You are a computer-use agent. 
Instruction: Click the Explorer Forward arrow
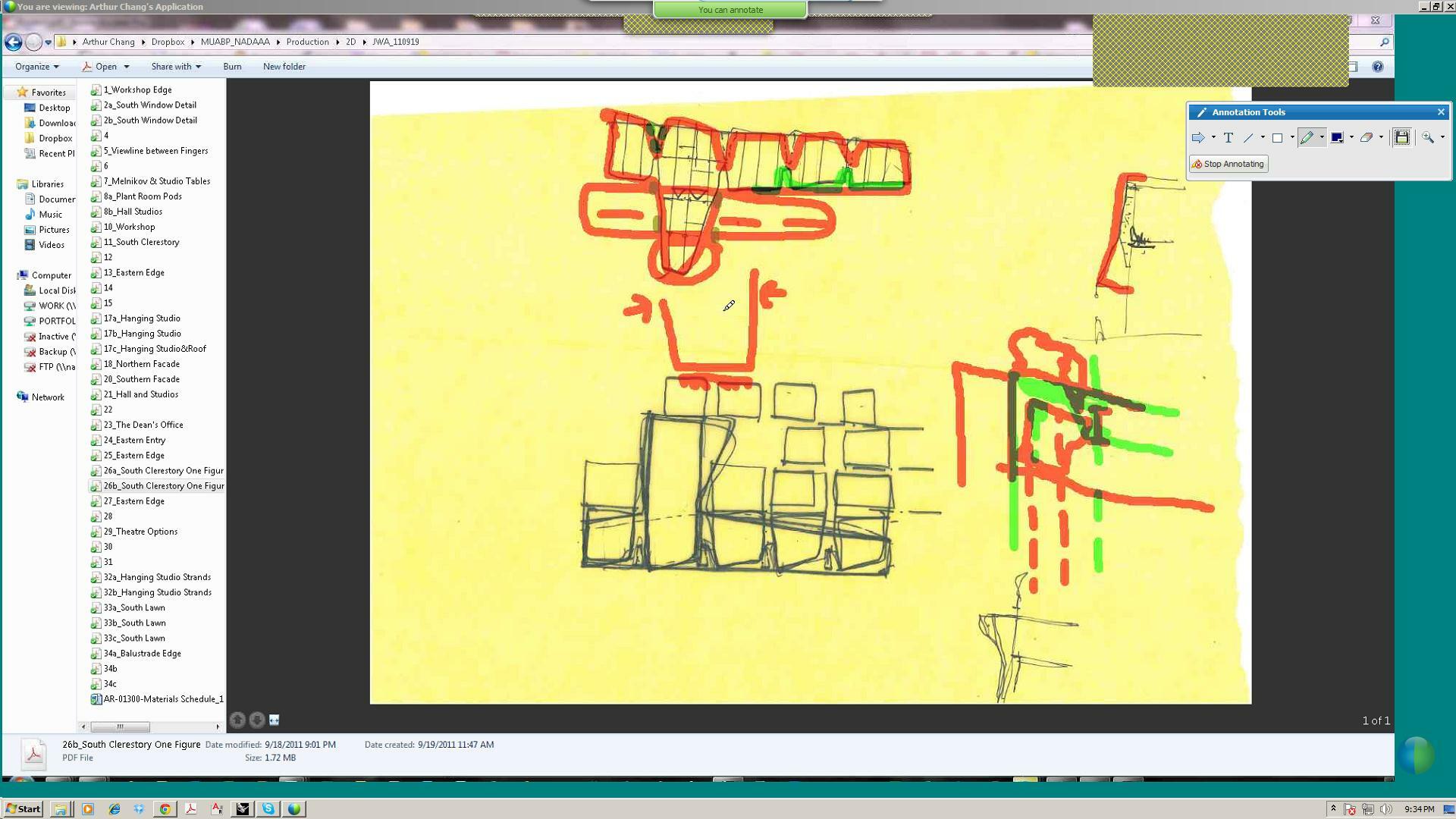tap(33, 42)
